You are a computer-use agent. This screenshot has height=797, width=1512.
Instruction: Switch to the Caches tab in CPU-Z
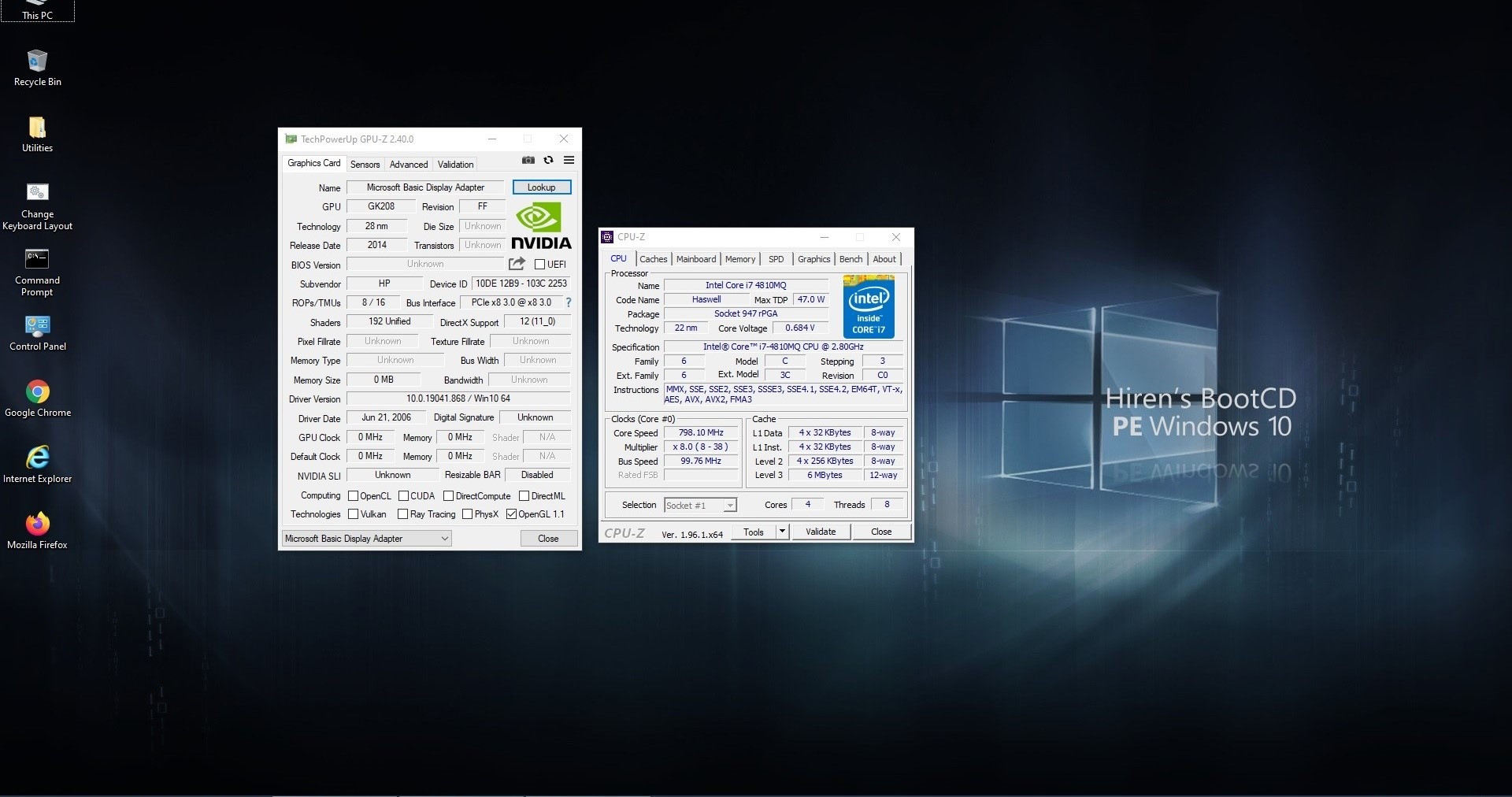[x=653, y=259]
